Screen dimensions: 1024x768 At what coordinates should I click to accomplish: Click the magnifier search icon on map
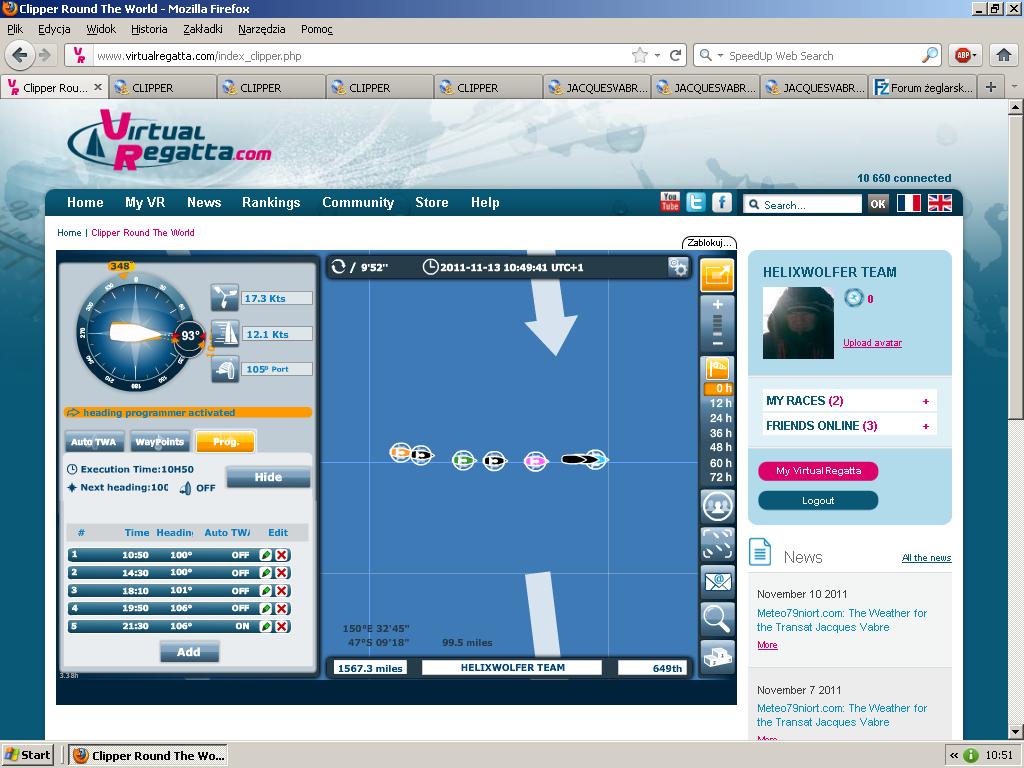click(717, 619)
